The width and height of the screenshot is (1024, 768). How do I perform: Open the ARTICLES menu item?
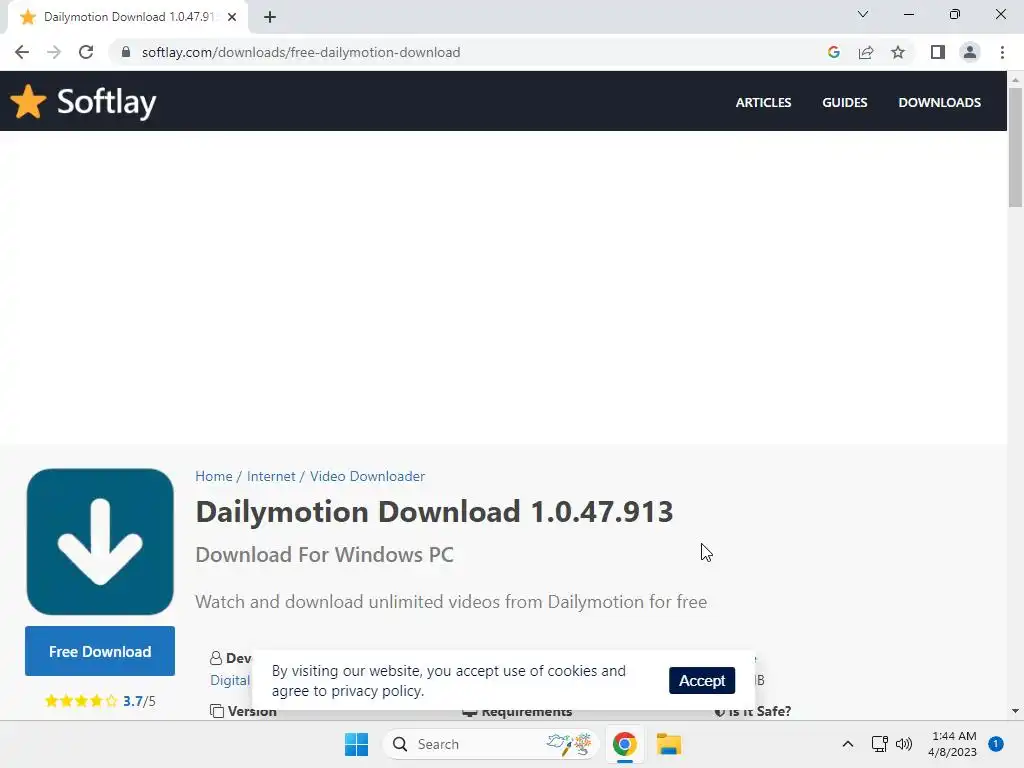click(x=763, y=103)
